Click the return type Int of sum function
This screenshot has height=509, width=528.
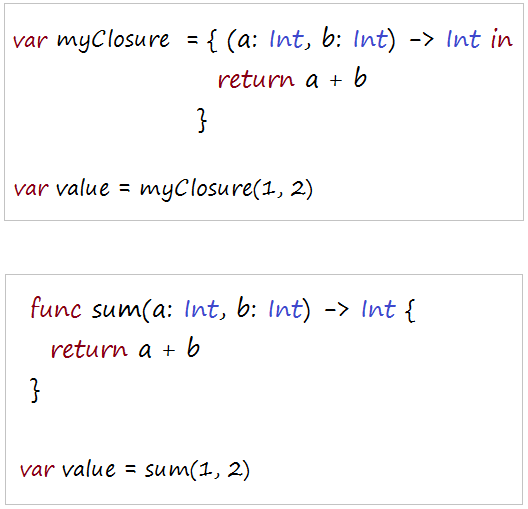[x=378, y=308]
